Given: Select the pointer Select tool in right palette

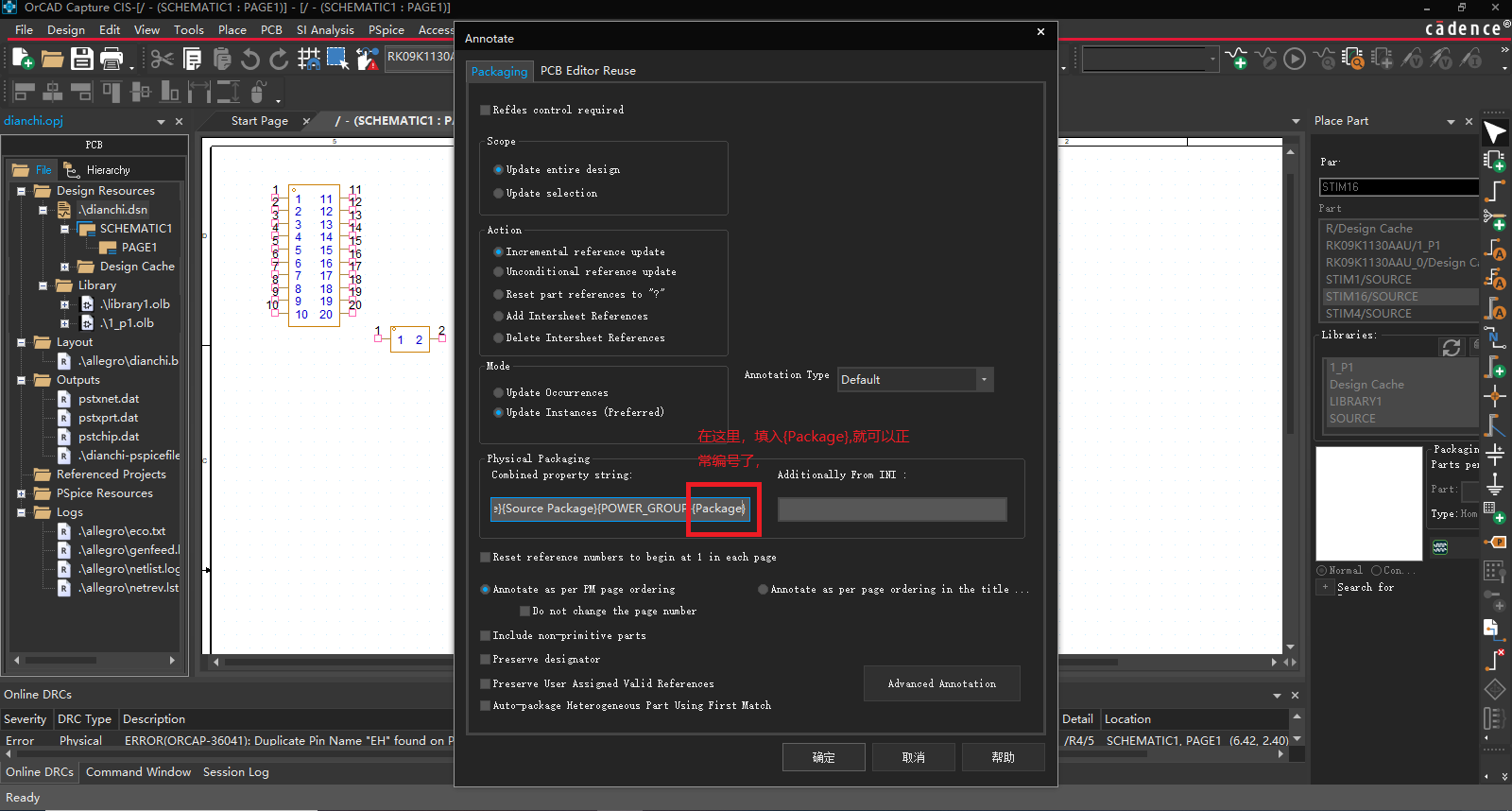Looking at the screenshot, I should click(x=1495, y=131).
